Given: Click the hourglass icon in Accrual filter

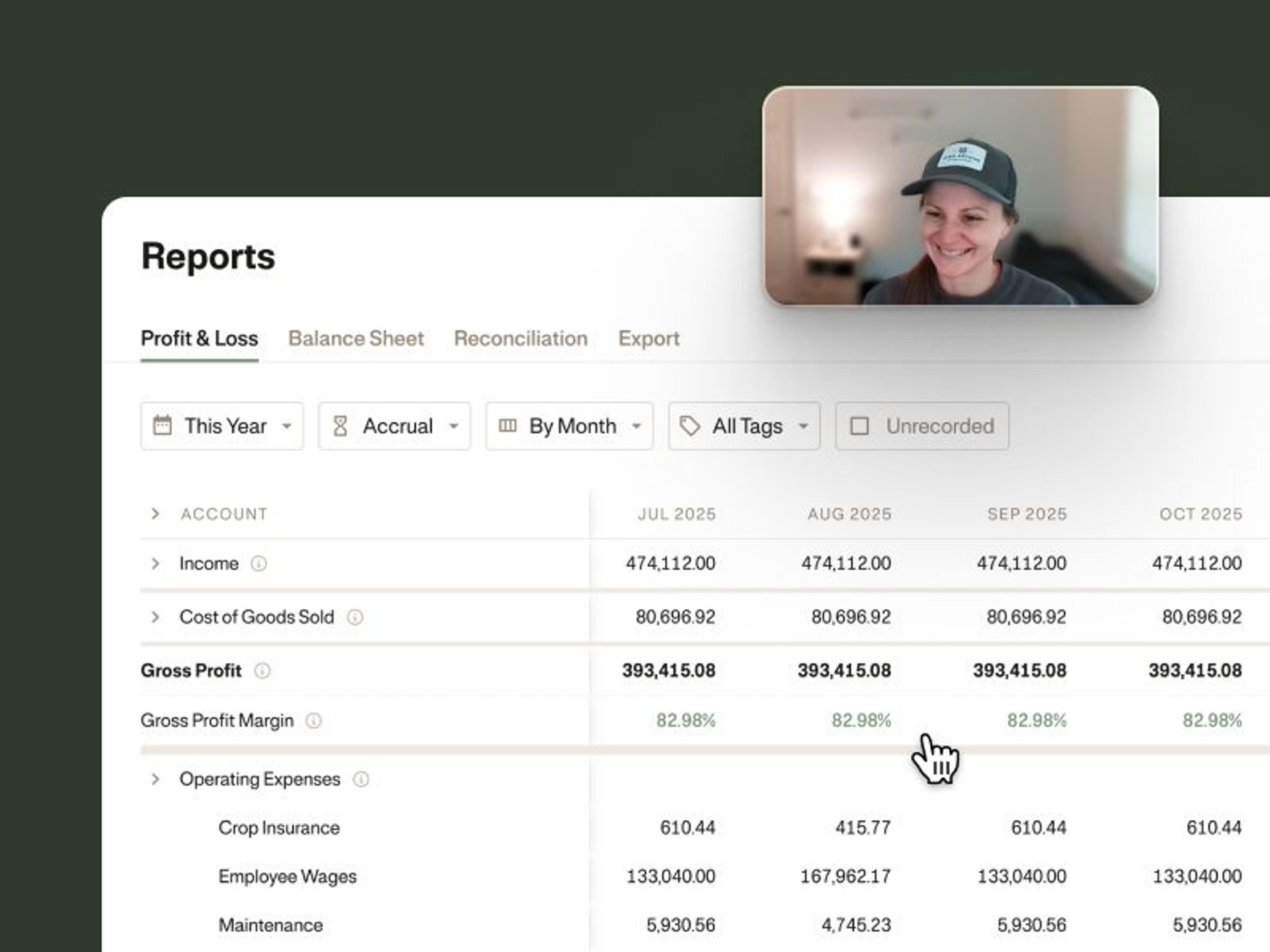Looking at the screenshot, I should (340, 426).
